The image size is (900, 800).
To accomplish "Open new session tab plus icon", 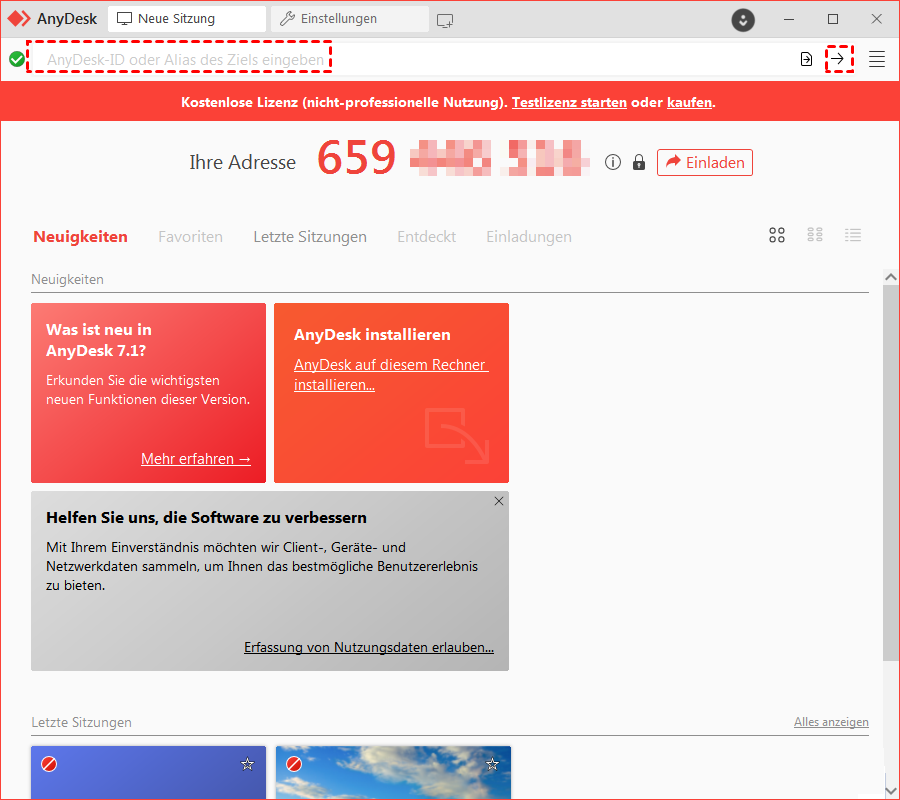I will [x=445, y=19].
